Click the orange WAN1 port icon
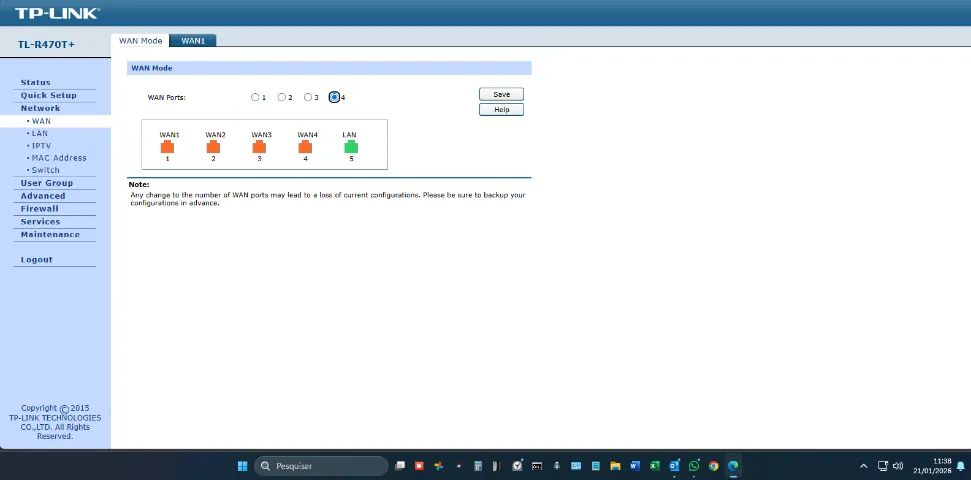The width and height of the screenshot is (971, 480). [x=167, y=147]
